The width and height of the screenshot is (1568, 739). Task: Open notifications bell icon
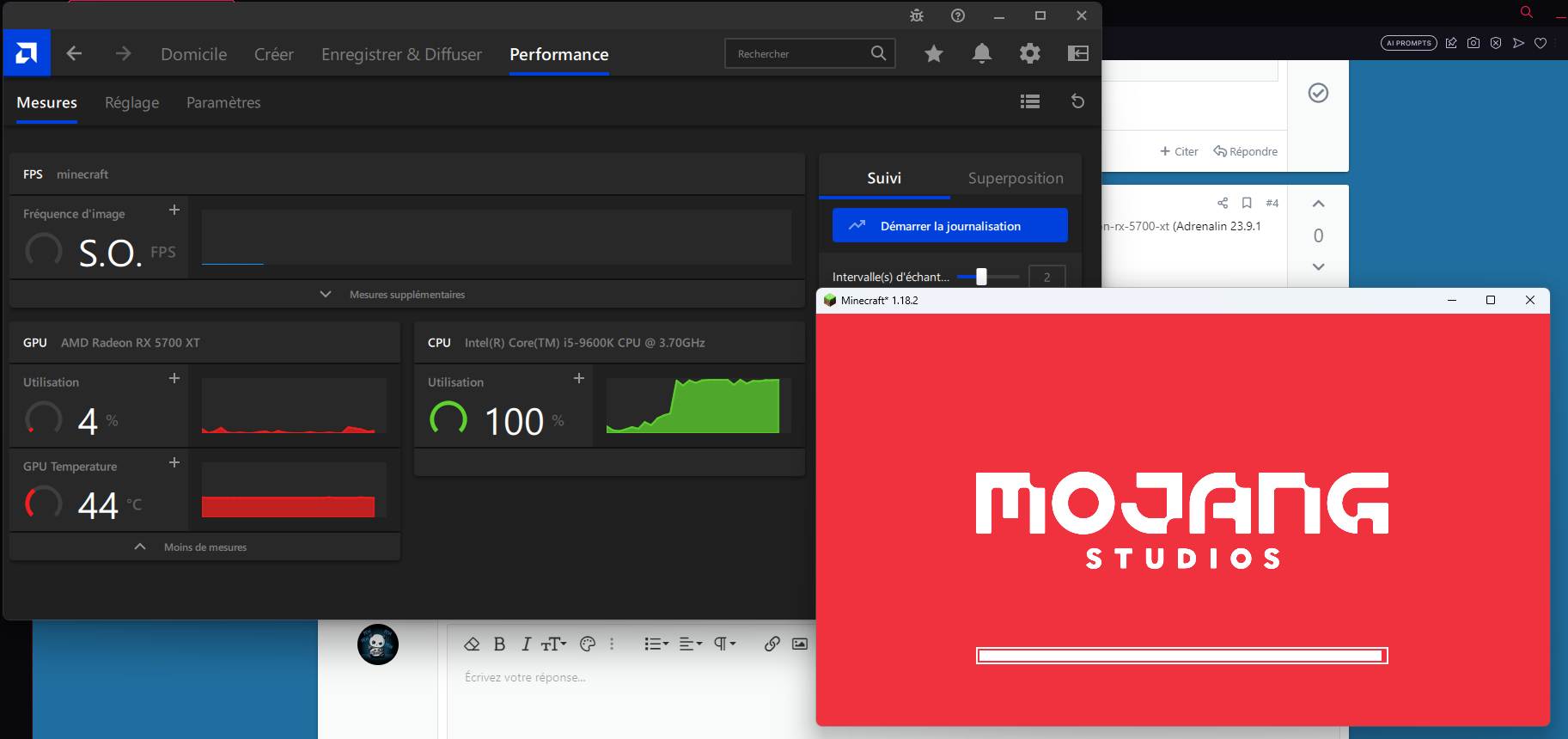click(982, 53)
